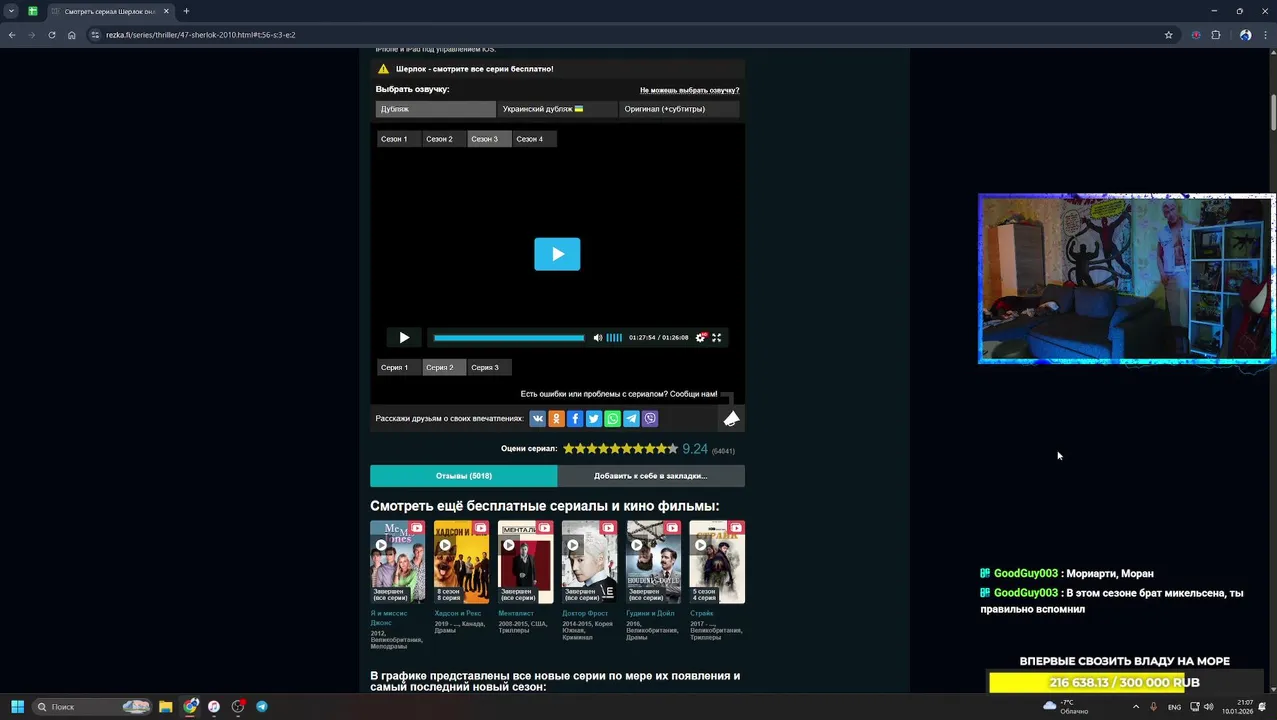Viewport: 1277px width, 720px height.
Task: Open the Windows Start menu
Action: tap(17, 707)
